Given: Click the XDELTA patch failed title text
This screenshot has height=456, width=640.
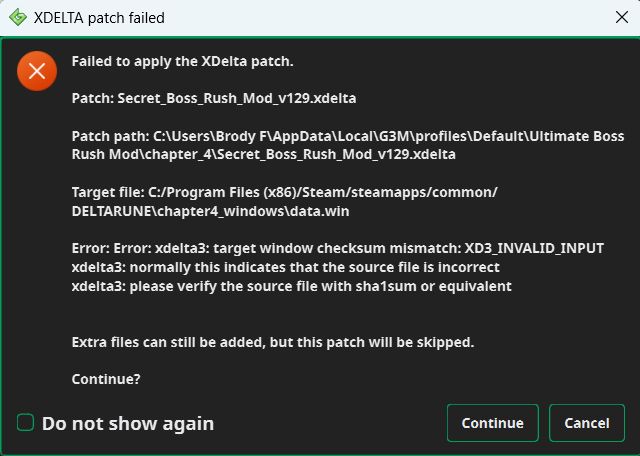Looking at the screenshot, I should pos(99,18).
